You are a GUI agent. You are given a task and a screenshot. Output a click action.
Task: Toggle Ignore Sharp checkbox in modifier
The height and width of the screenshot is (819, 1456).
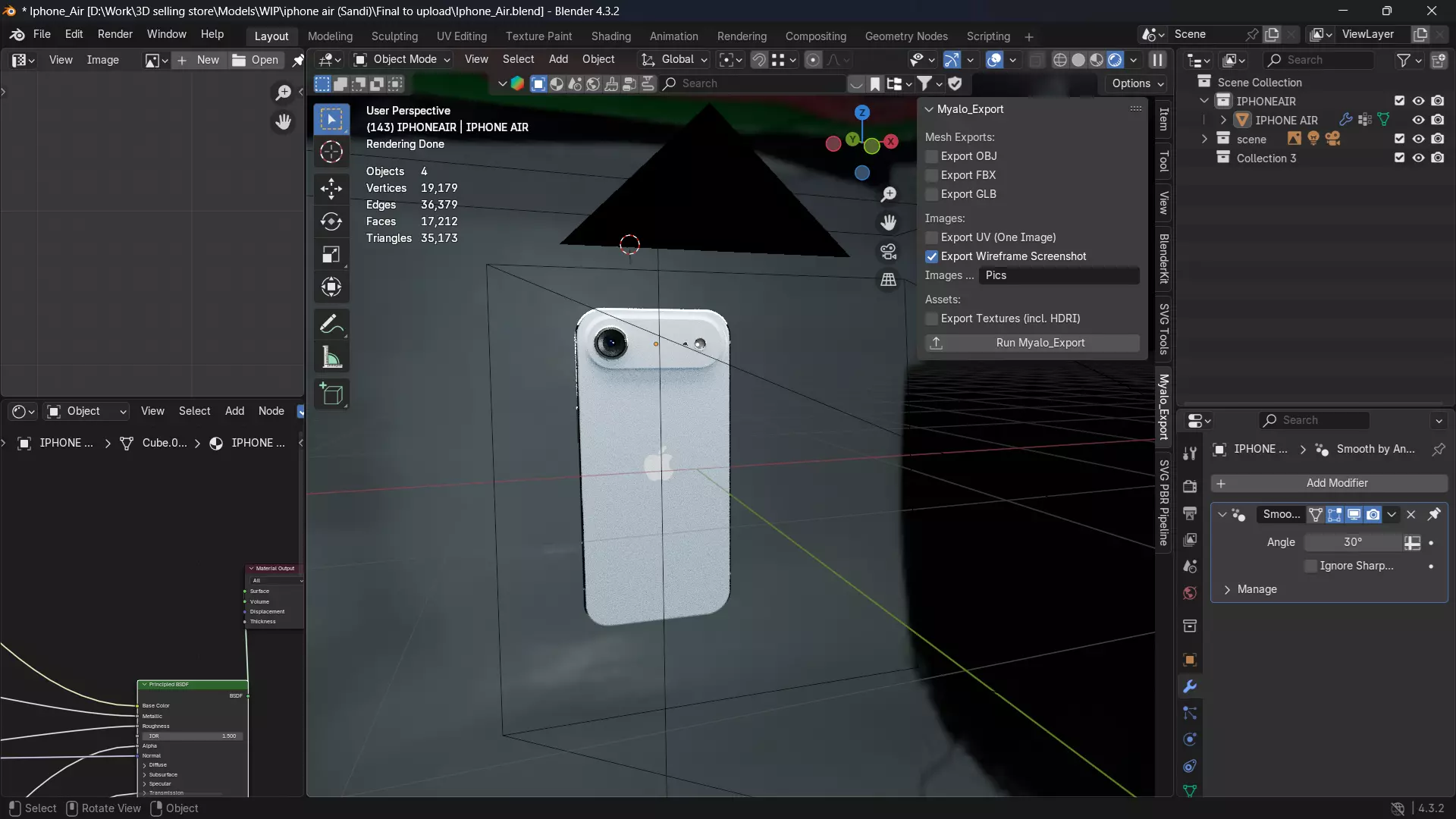coord(1310,566)
